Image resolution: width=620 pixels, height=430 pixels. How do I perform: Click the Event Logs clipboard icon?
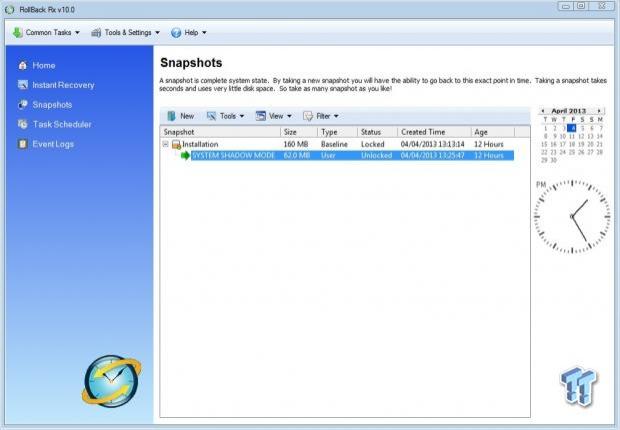[x=23, y=144]
